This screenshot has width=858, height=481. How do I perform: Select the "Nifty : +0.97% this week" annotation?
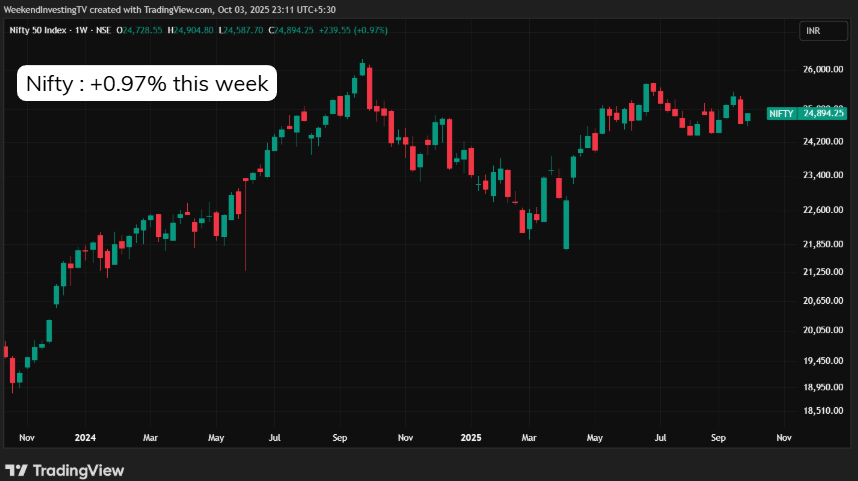coord(147,84)
